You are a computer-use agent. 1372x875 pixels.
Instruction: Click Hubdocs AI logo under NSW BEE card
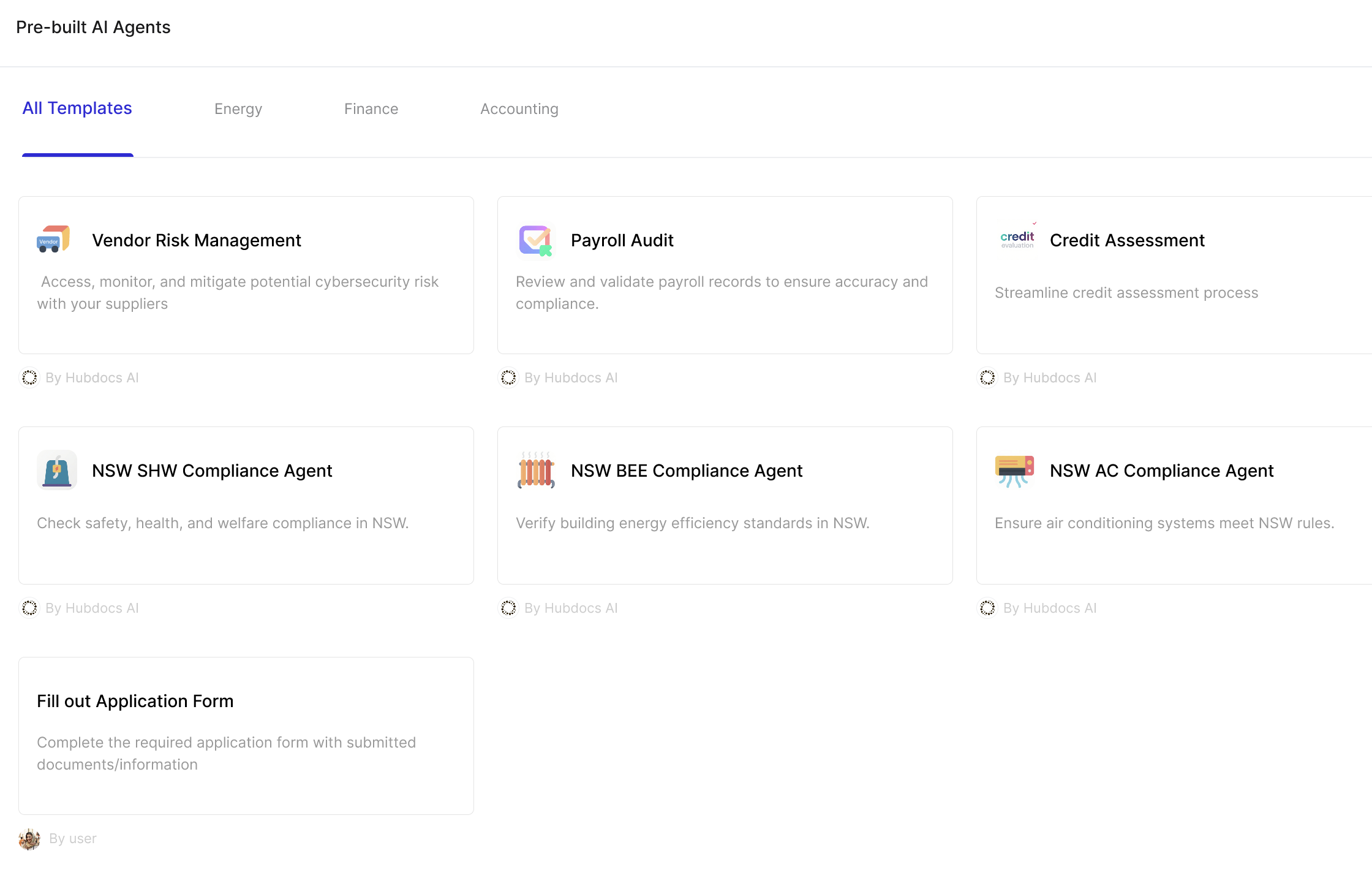[x=508, y=608]
